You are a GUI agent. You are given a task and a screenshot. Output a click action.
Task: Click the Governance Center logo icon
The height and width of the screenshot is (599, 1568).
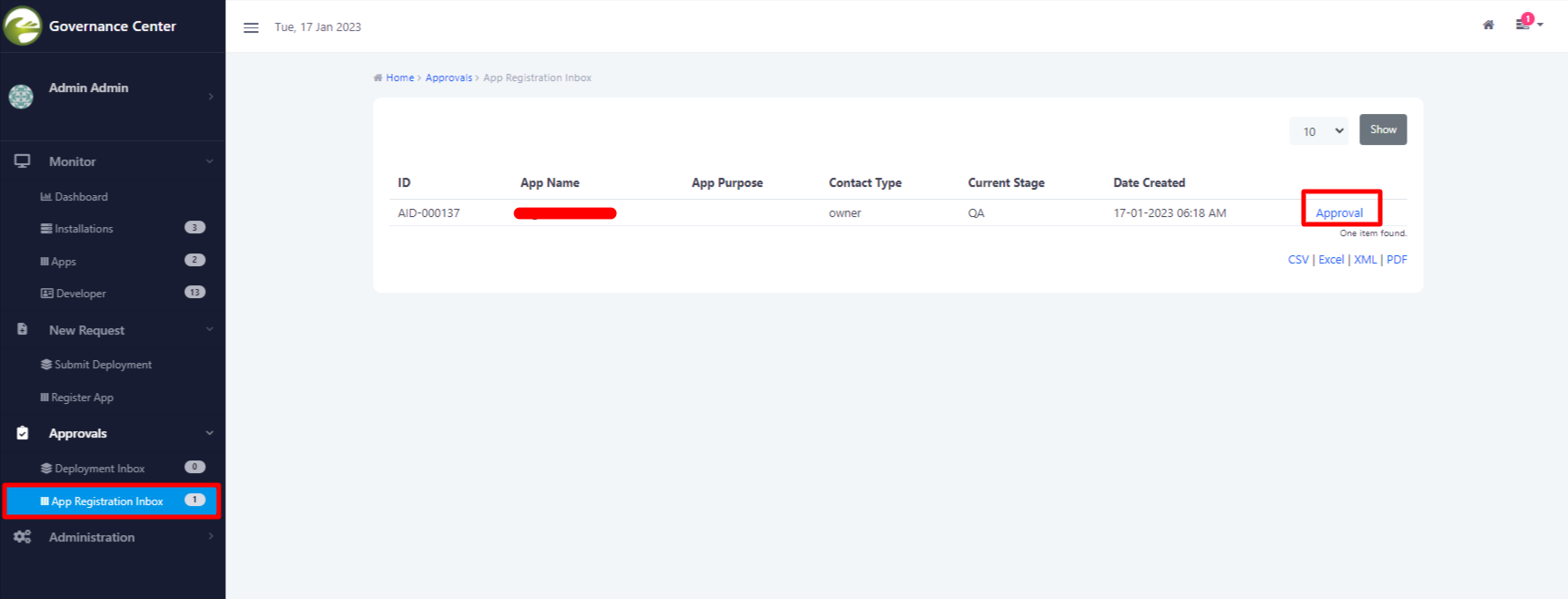tap(22, 26)
